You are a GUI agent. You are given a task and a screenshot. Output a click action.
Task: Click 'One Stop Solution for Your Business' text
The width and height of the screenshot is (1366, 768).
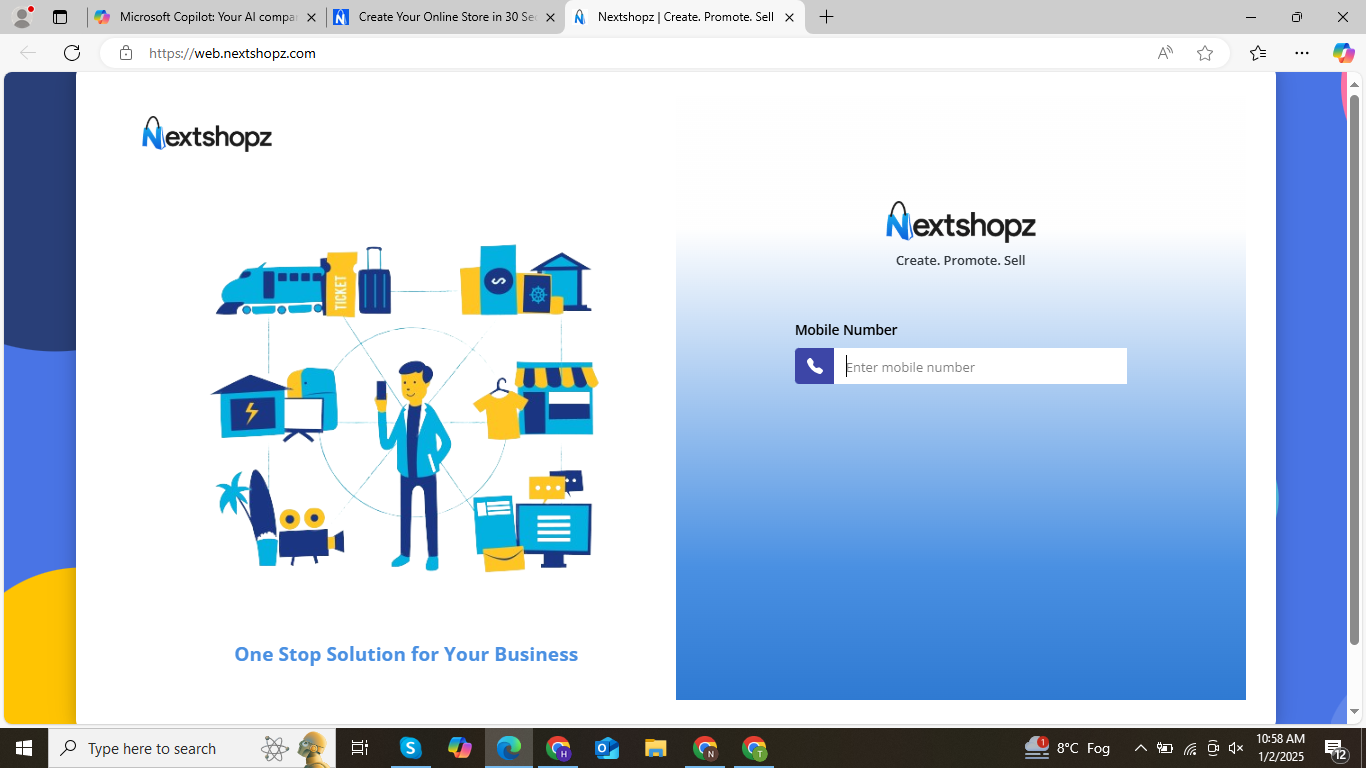coord(406,654)
